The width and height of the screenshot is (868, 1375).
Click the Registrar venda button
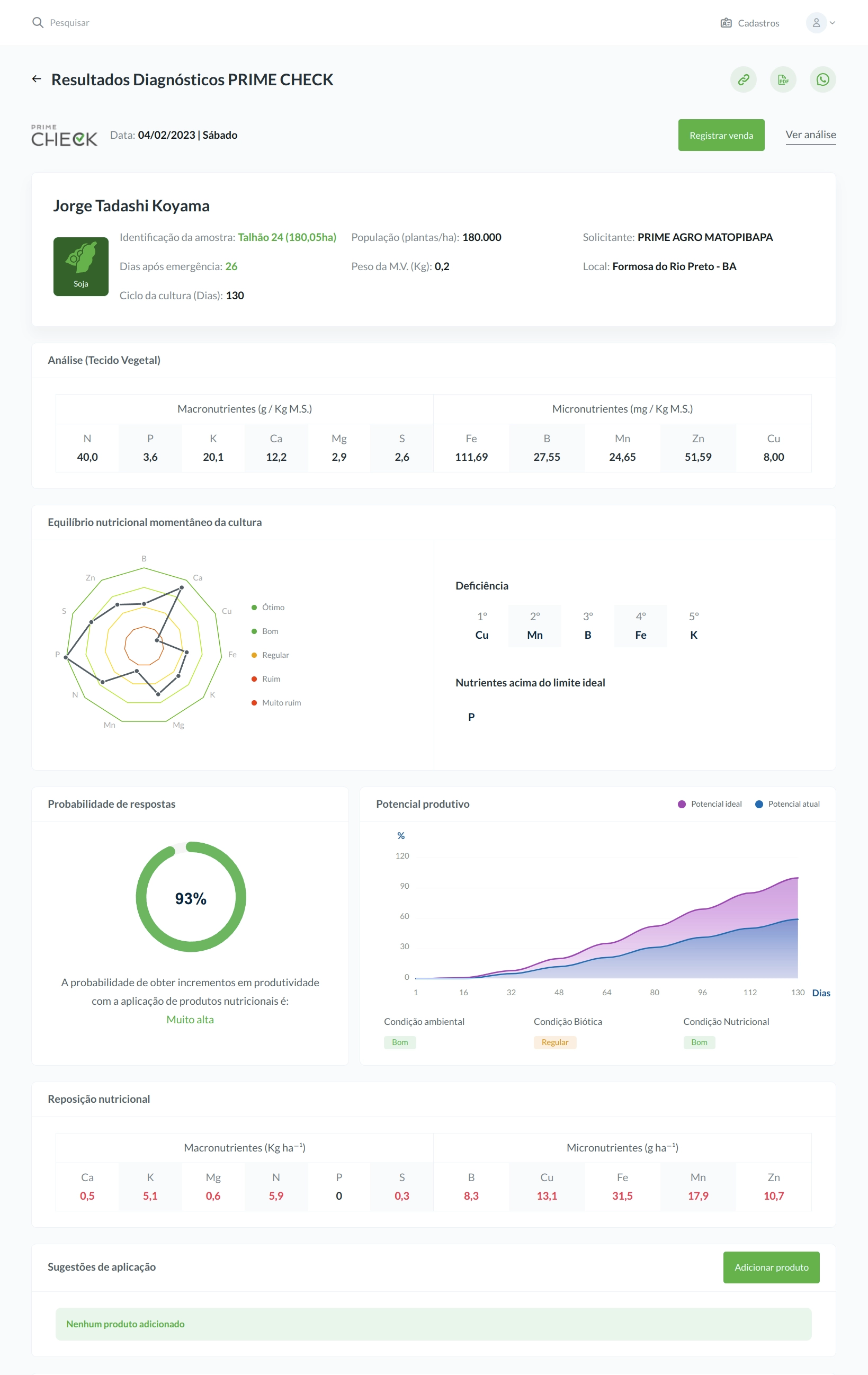click(721, 136)
